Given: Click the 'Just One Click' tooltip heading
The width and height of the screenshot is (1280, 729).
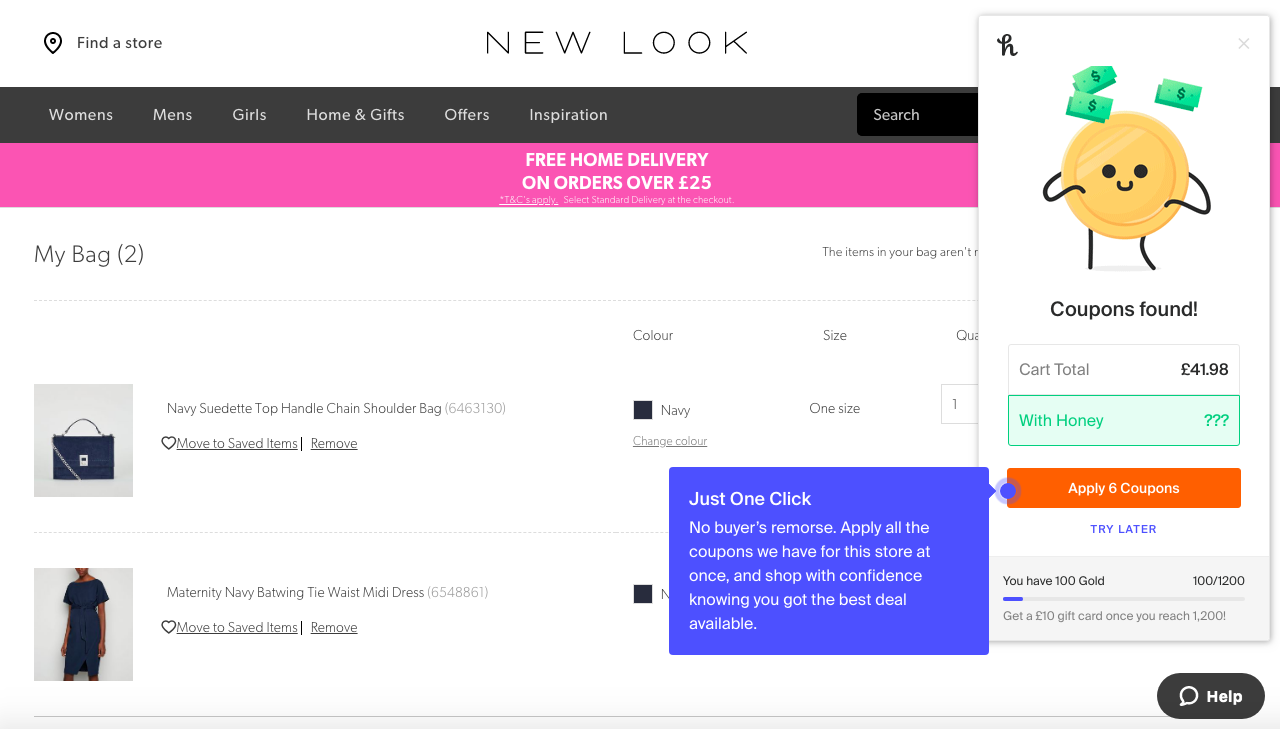Looking at the screenshot, I should click(750, 499).
